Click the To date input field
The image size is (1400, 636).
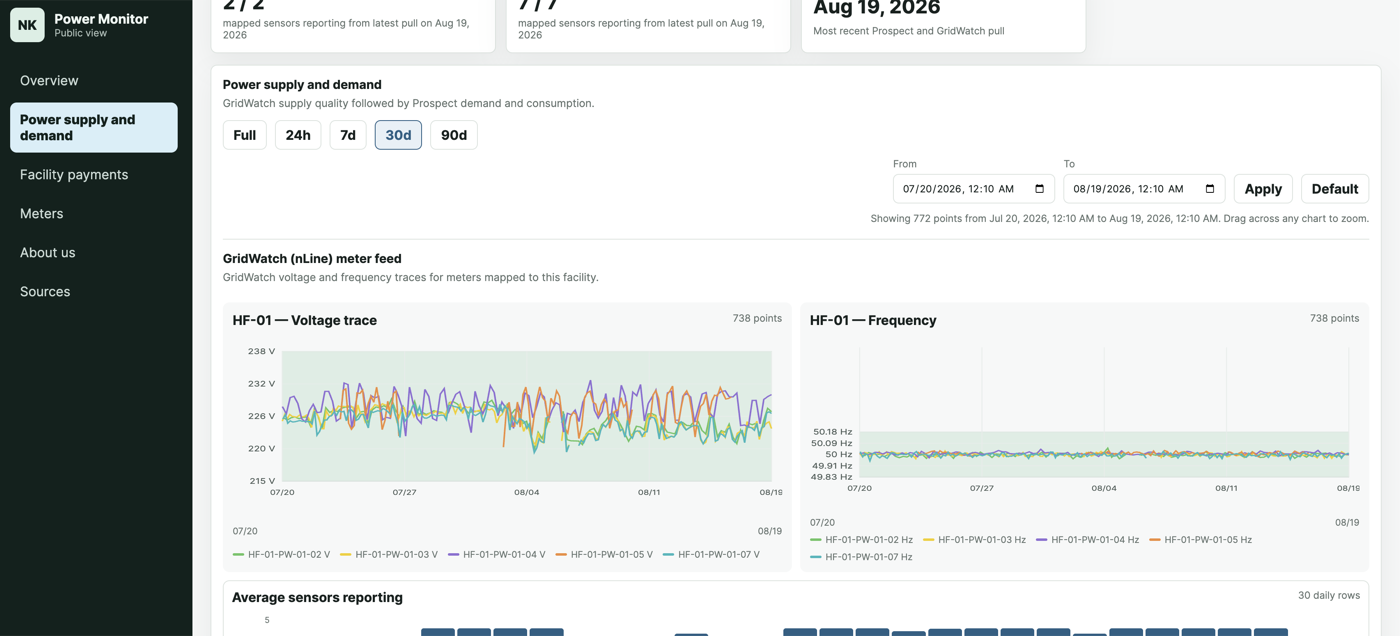1144,189
